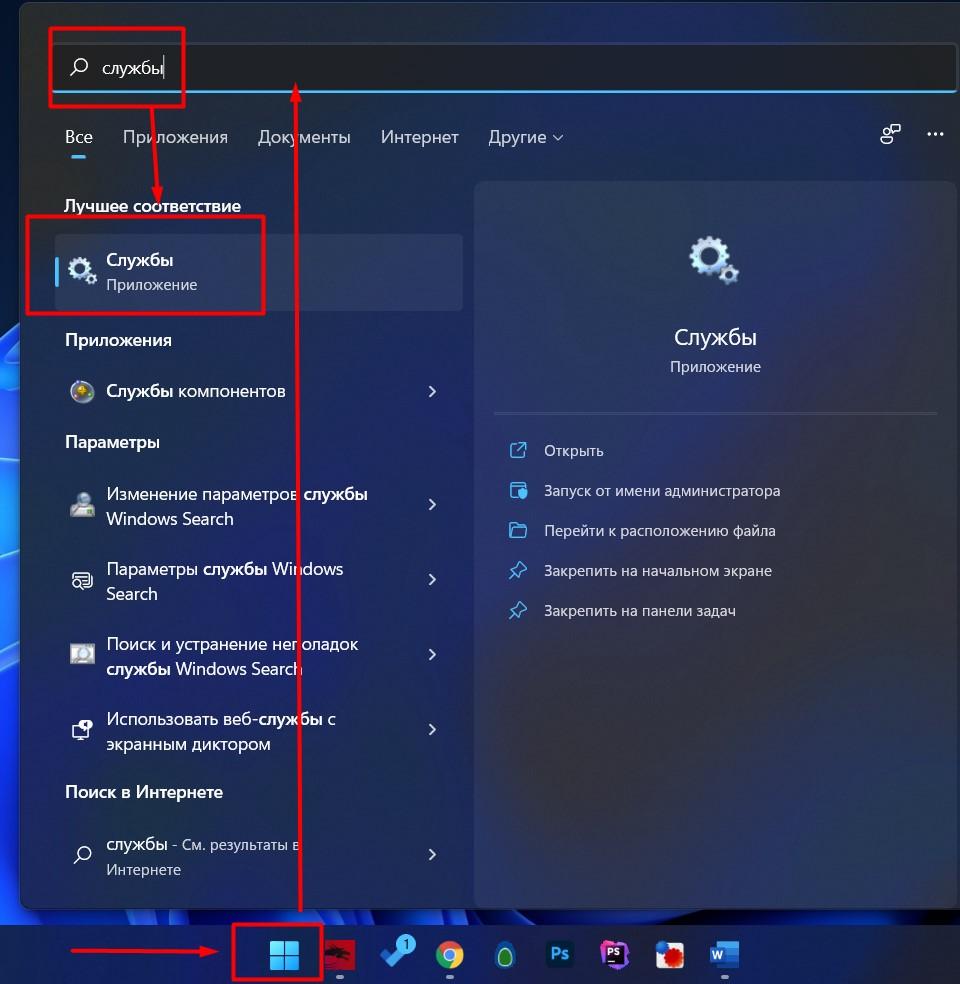
Task: Open Microsoft Word from the taskbar
Action: (x=724, y=955)
